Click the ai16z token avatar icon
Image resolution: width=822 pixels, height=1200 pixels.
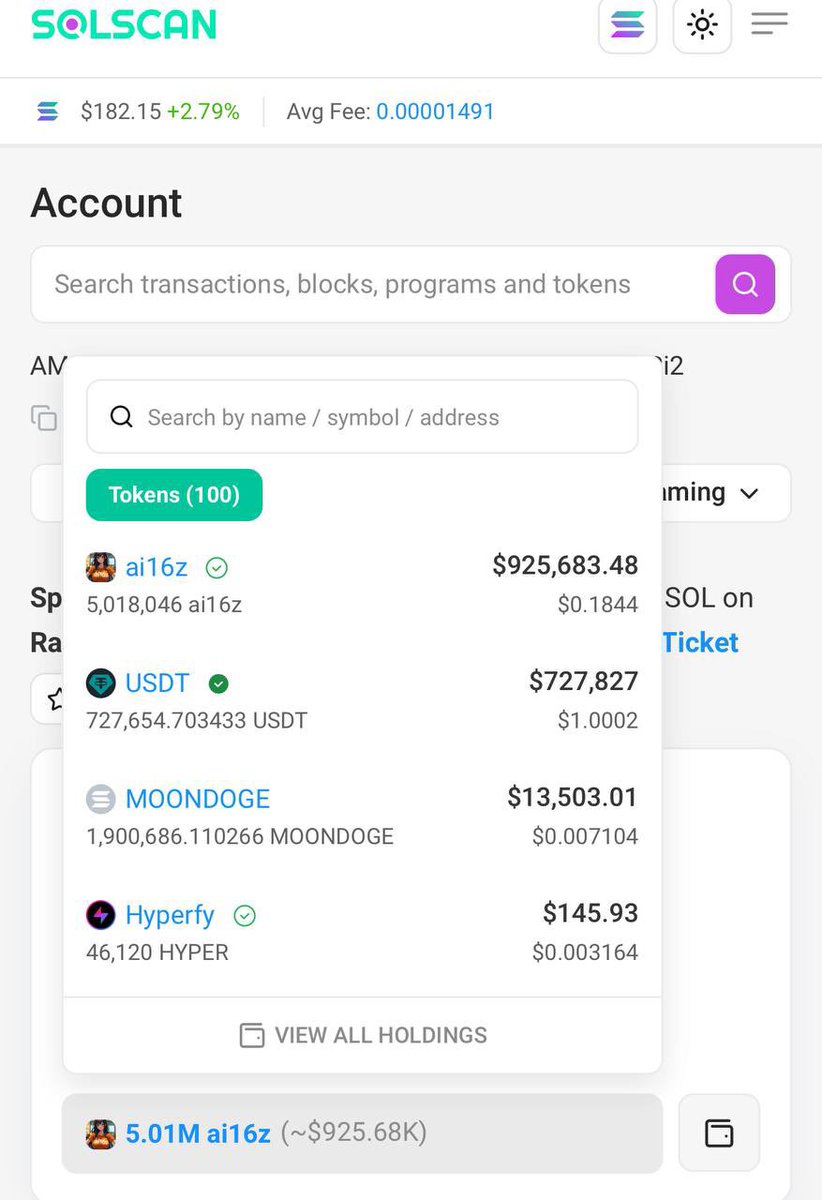[101, 568]
